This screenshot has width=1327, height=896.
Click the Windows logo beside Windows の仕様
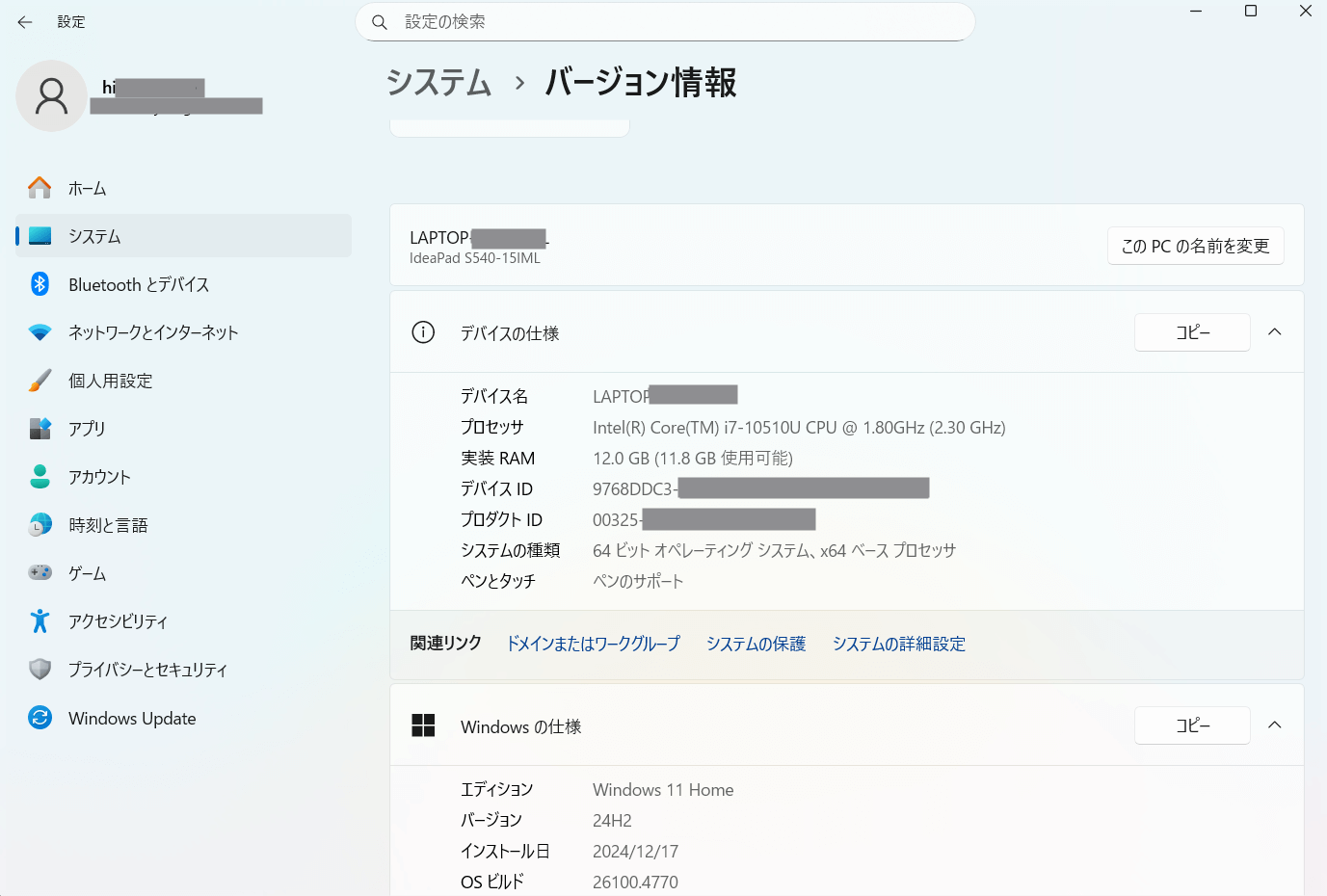423,725
